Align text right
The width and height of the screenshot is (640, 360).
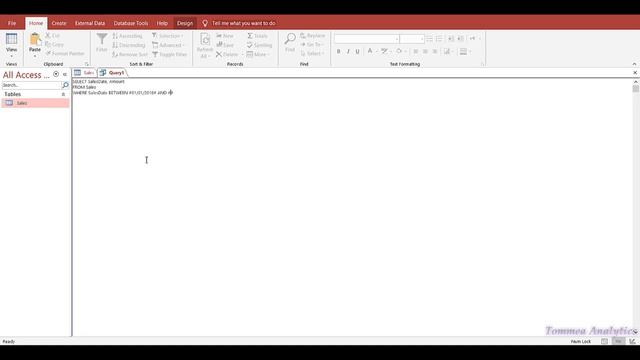click(435, 51)
